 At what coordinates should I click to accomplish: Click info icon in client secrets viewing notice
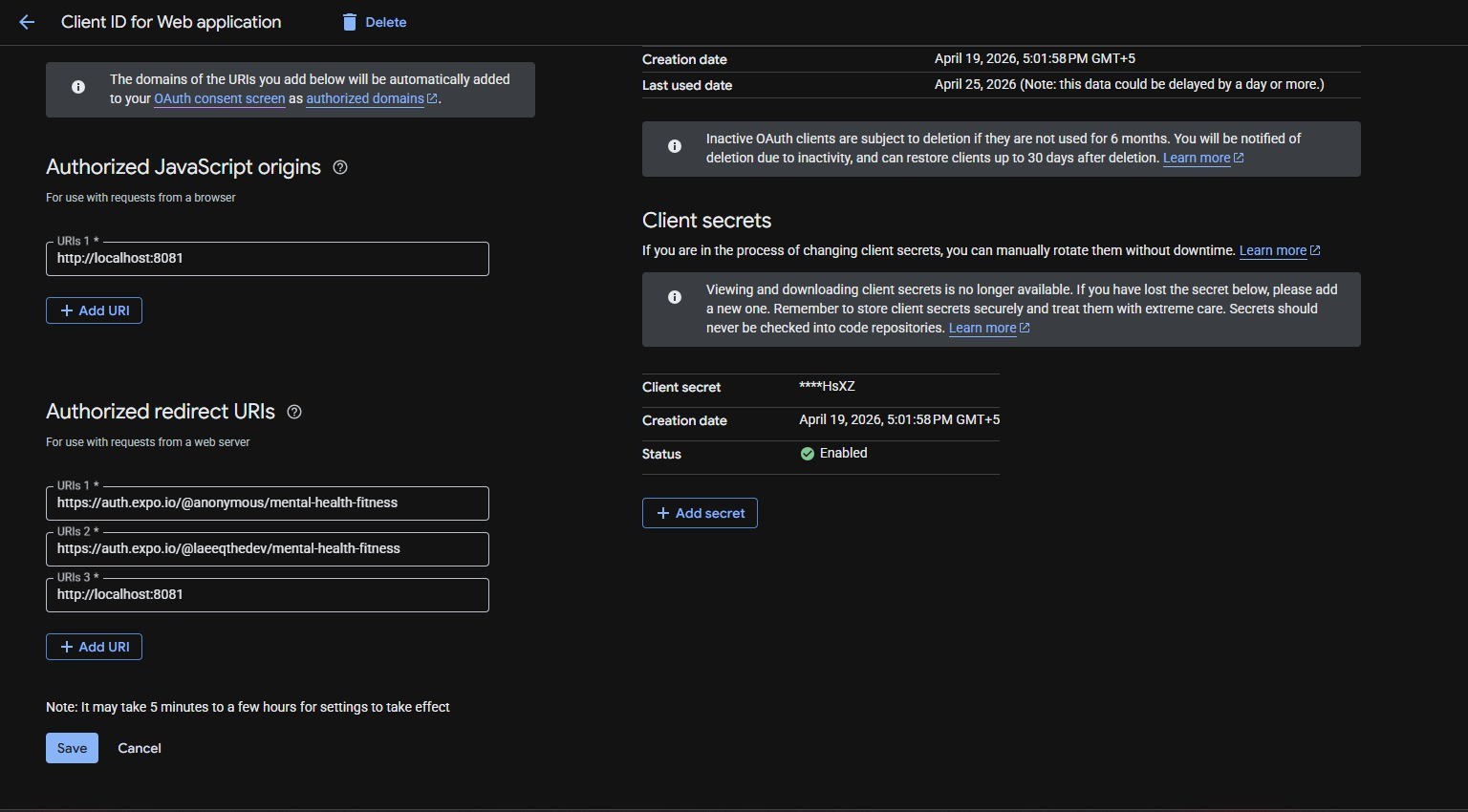pos(675,297)
